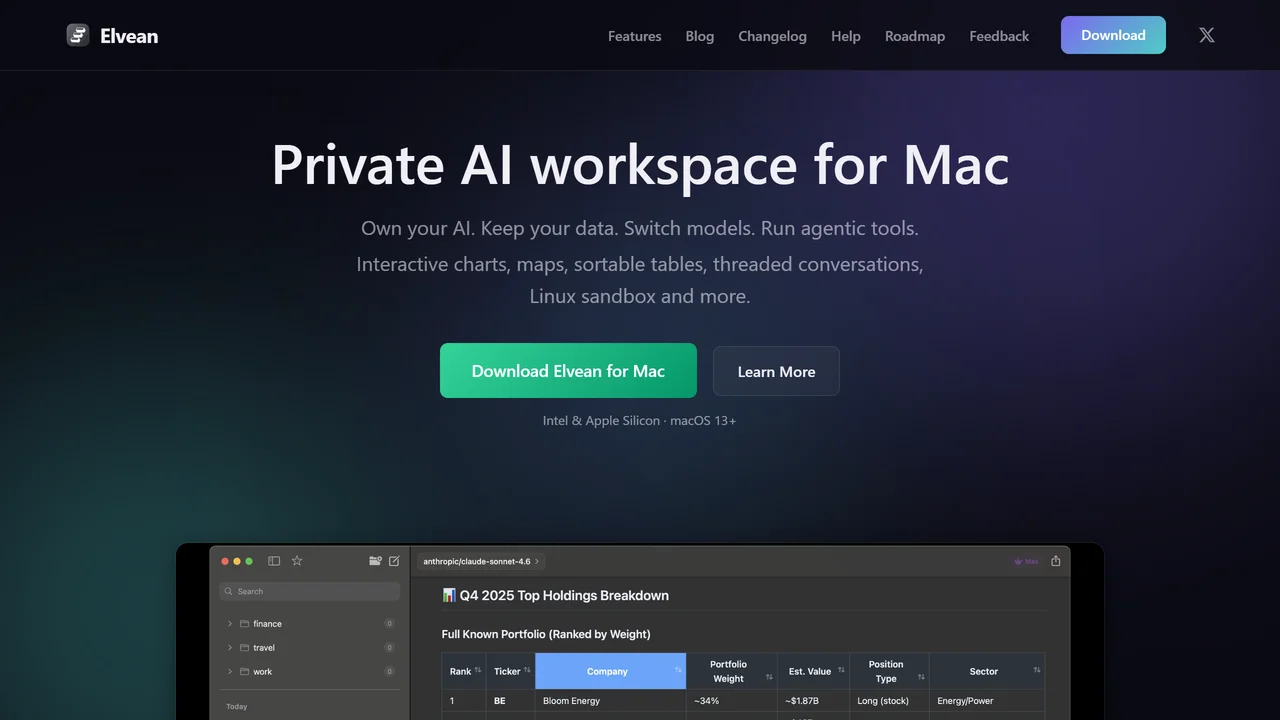Click the Energy/Power sector cell
Viewport: 1280px width, 720px height.
click(x=987, y=701)
